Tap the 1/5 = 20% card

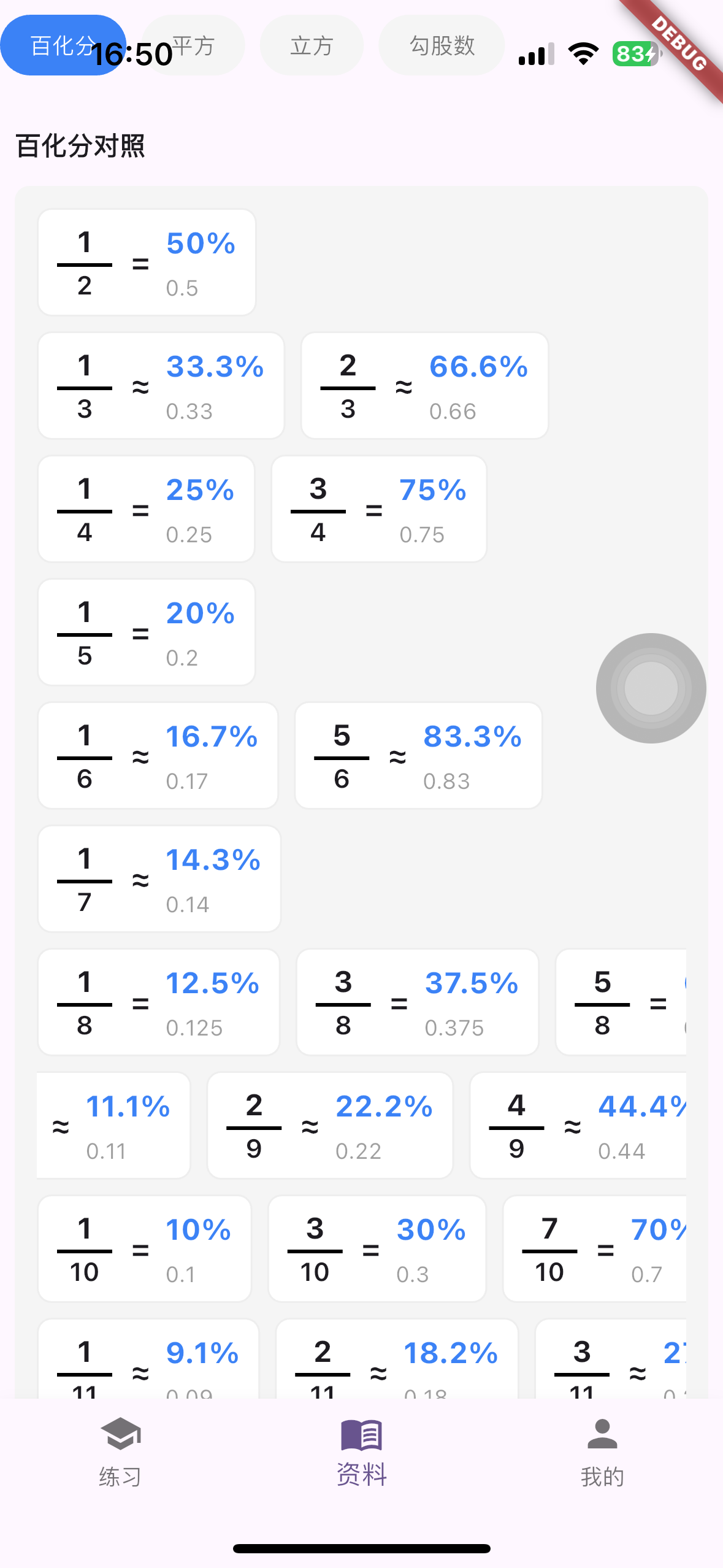[x=147, y=632]
